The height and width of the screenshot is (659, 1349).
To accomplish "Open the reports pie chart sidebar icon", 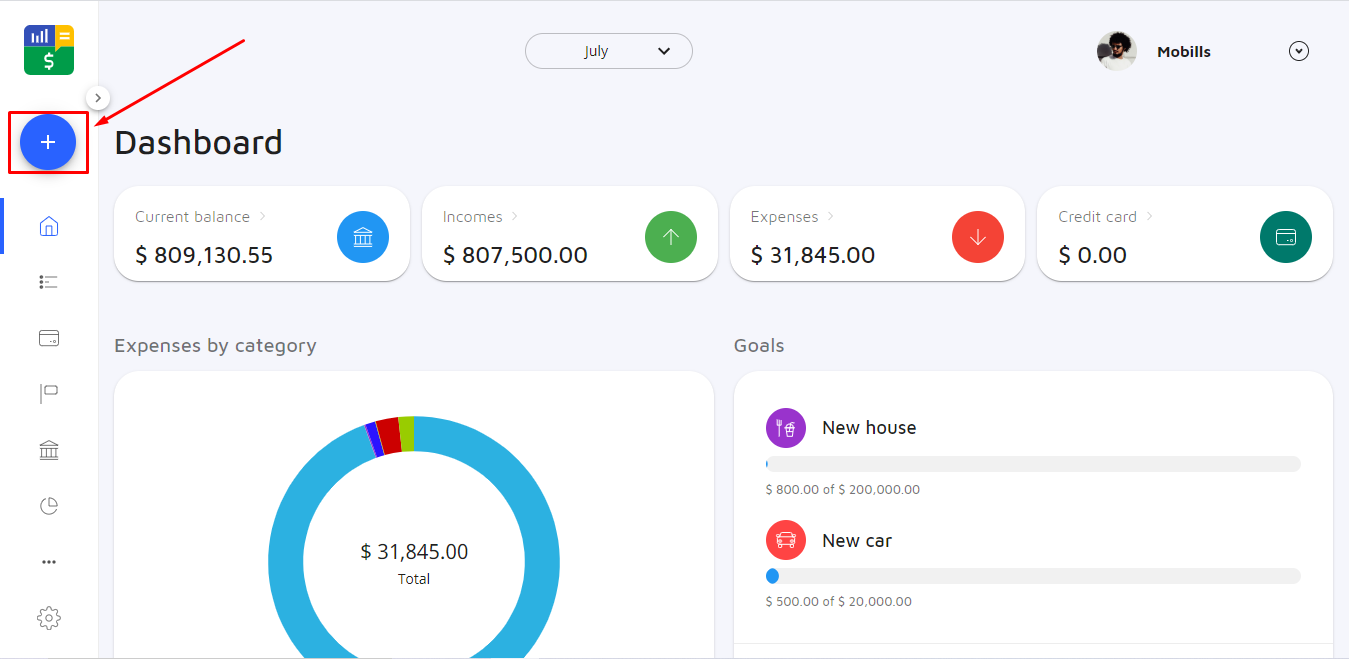I will coord(48,506).
